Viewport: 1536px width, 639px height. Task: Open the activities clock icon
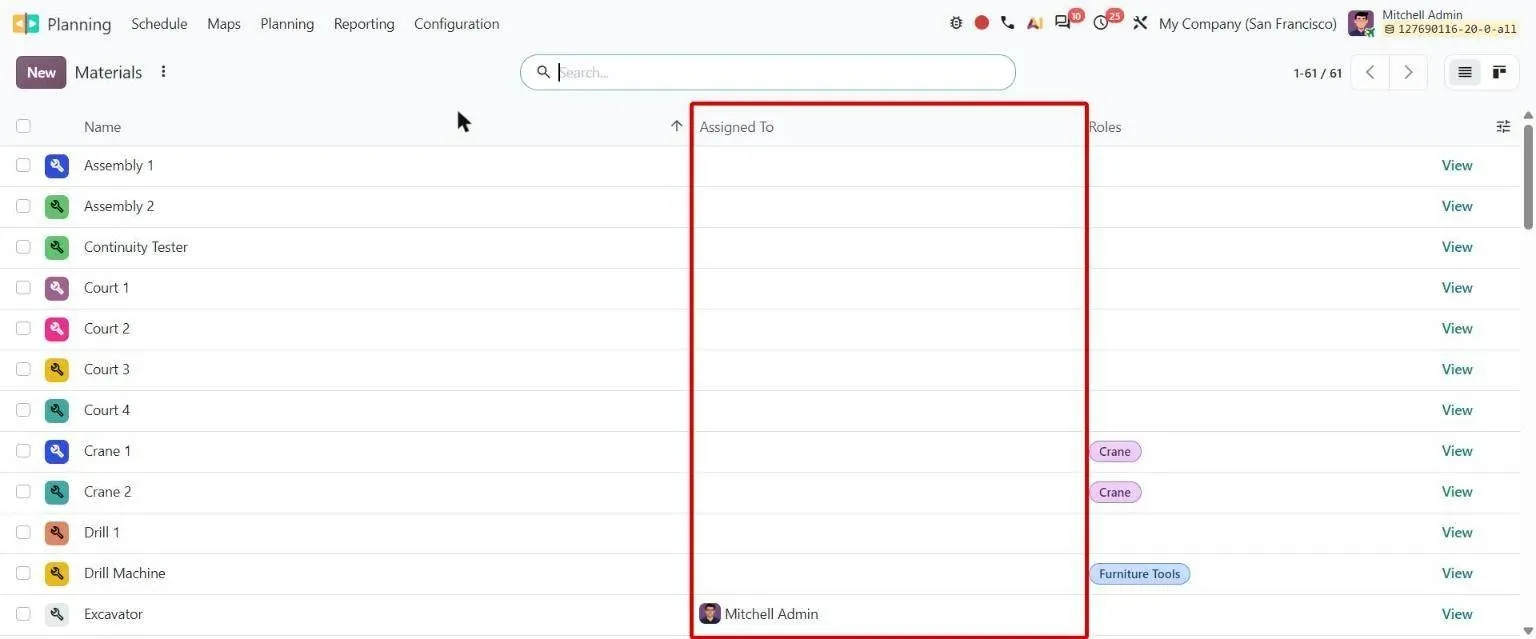[1101, 23]
